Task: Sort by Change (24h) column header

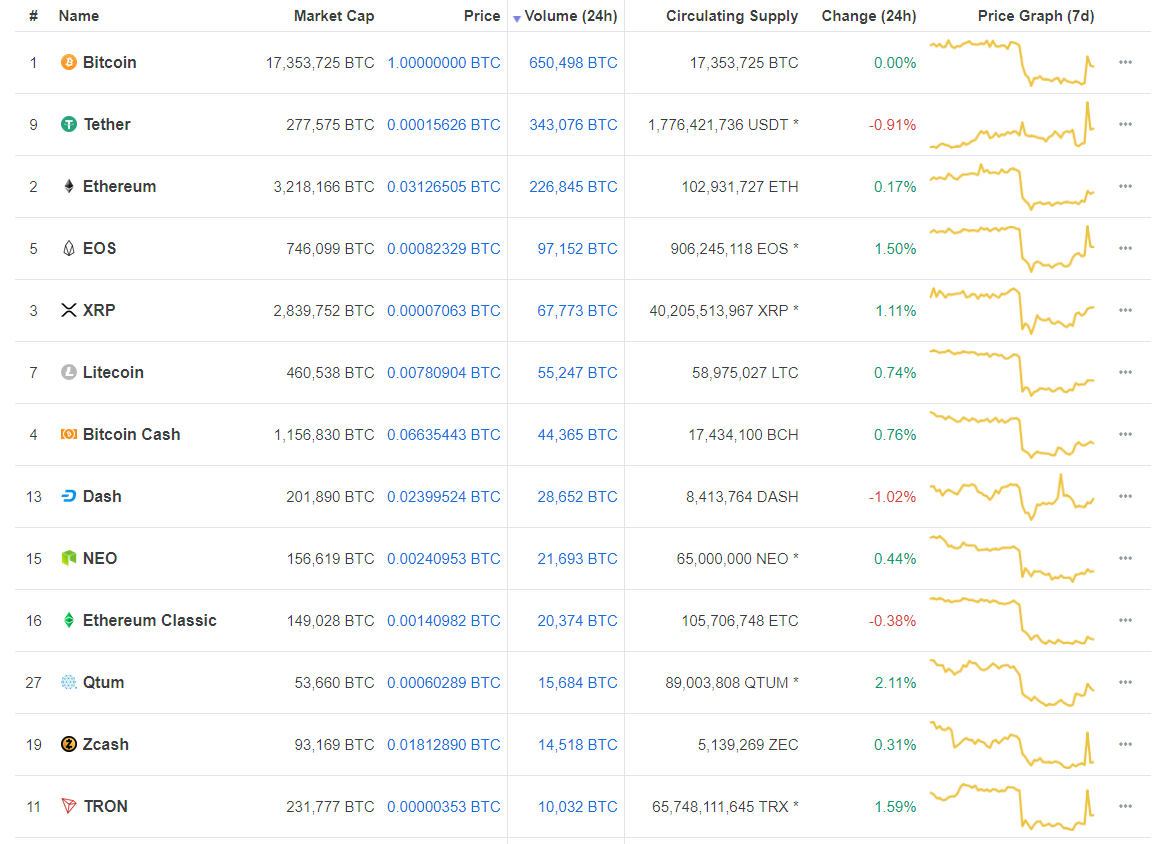Action: (x=868, y=16)
